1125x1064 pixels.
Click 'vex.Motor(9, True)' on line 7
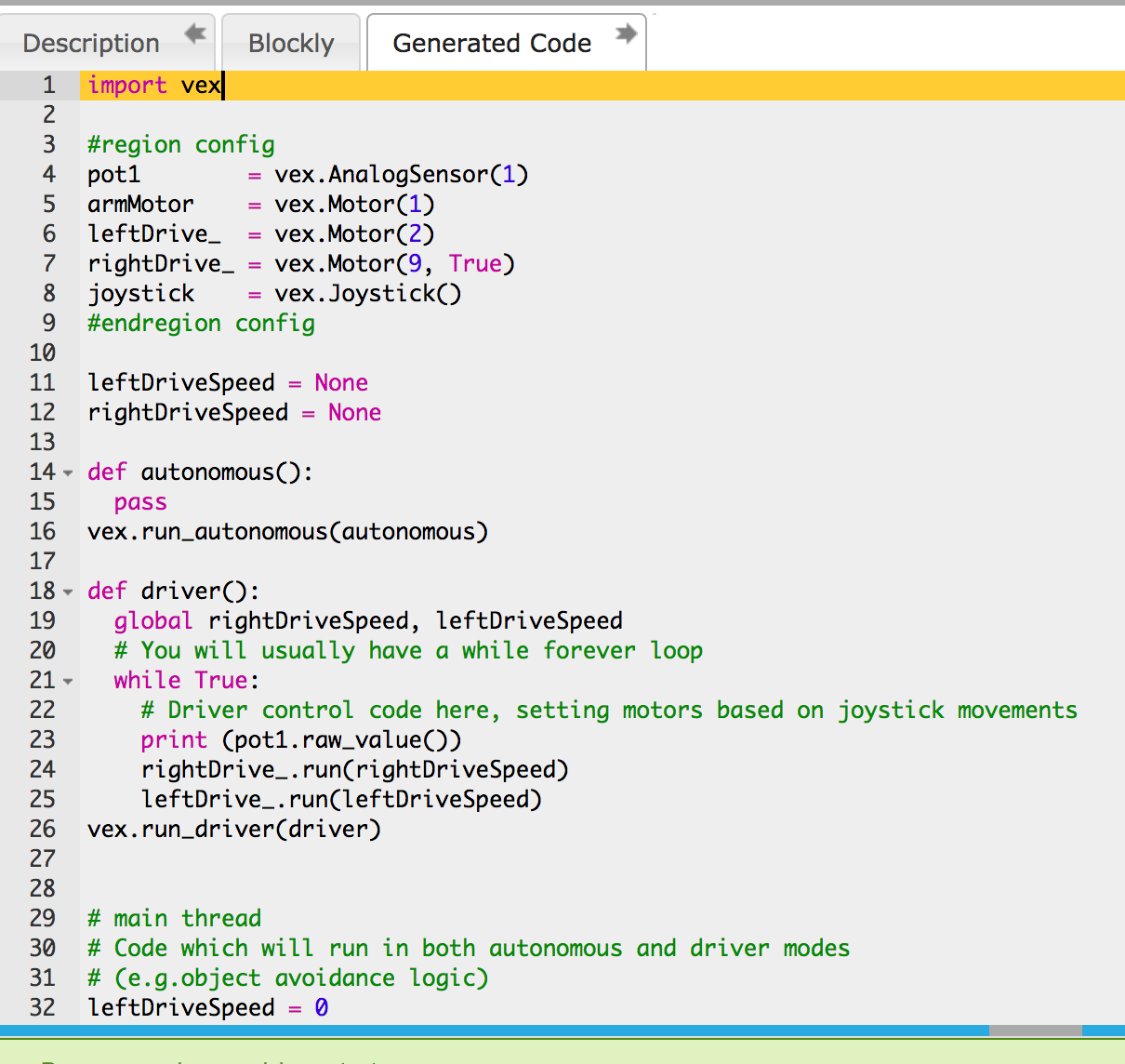(x=395, y=264)
